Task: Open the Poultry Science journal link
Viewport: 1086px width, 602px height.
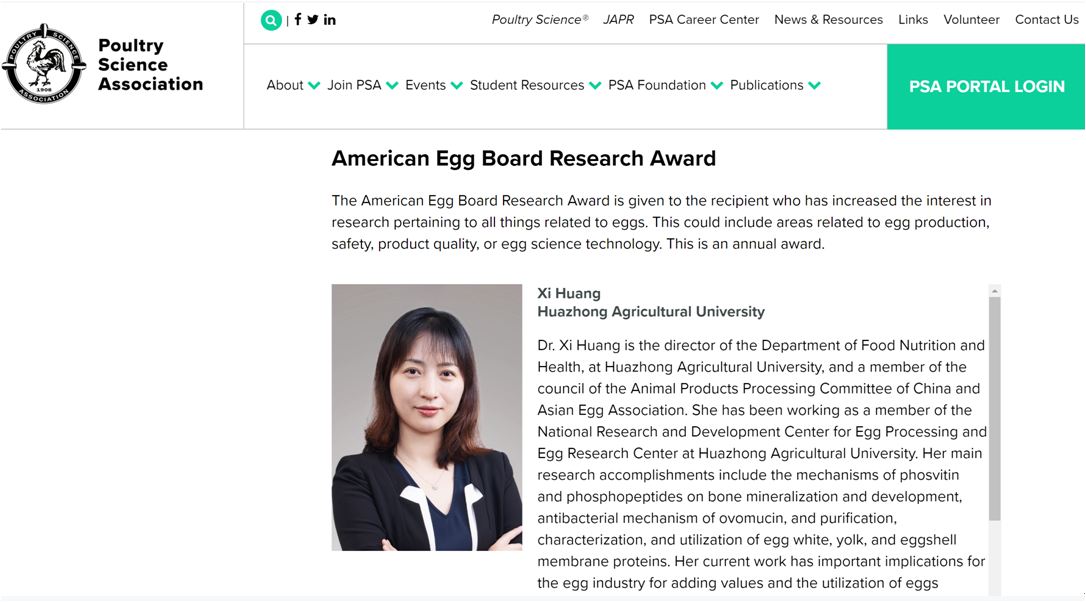Action: [540, 20]
